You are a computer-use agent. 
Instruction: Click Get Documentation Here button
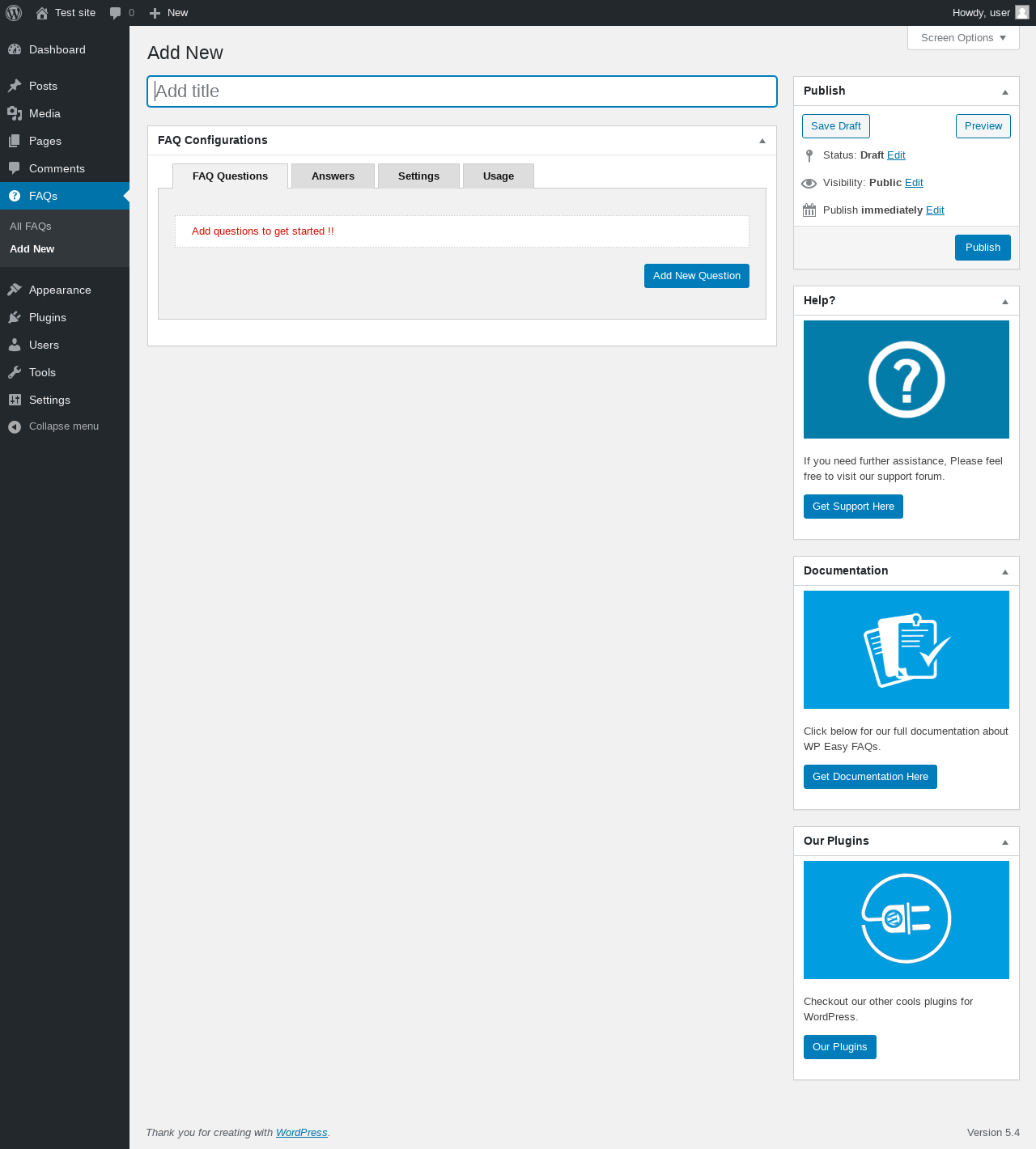(x=870, y=777)
